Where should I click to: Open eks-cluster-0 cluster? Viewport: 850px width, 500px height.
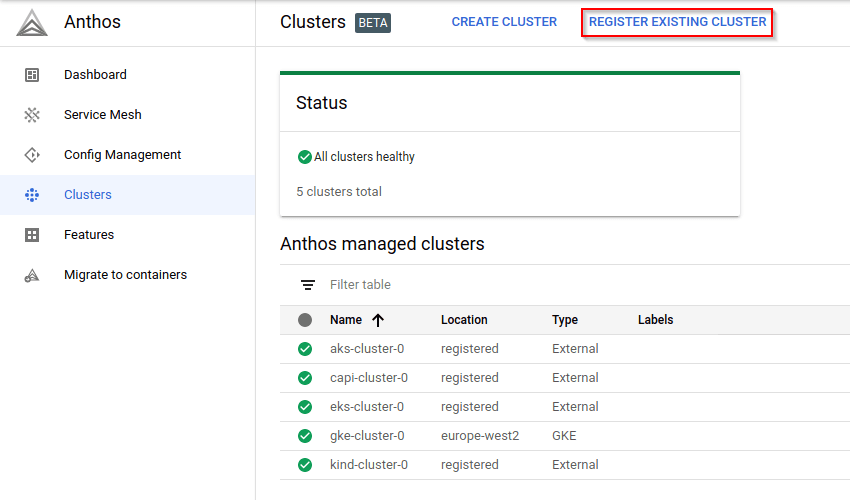[x=367, y=407]
